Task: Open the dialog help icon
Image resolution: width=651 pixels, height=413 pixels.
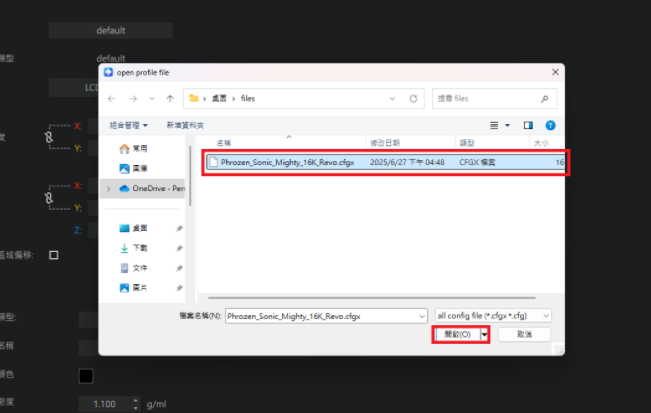Action: pyautogui.click(x=550, y=125)
